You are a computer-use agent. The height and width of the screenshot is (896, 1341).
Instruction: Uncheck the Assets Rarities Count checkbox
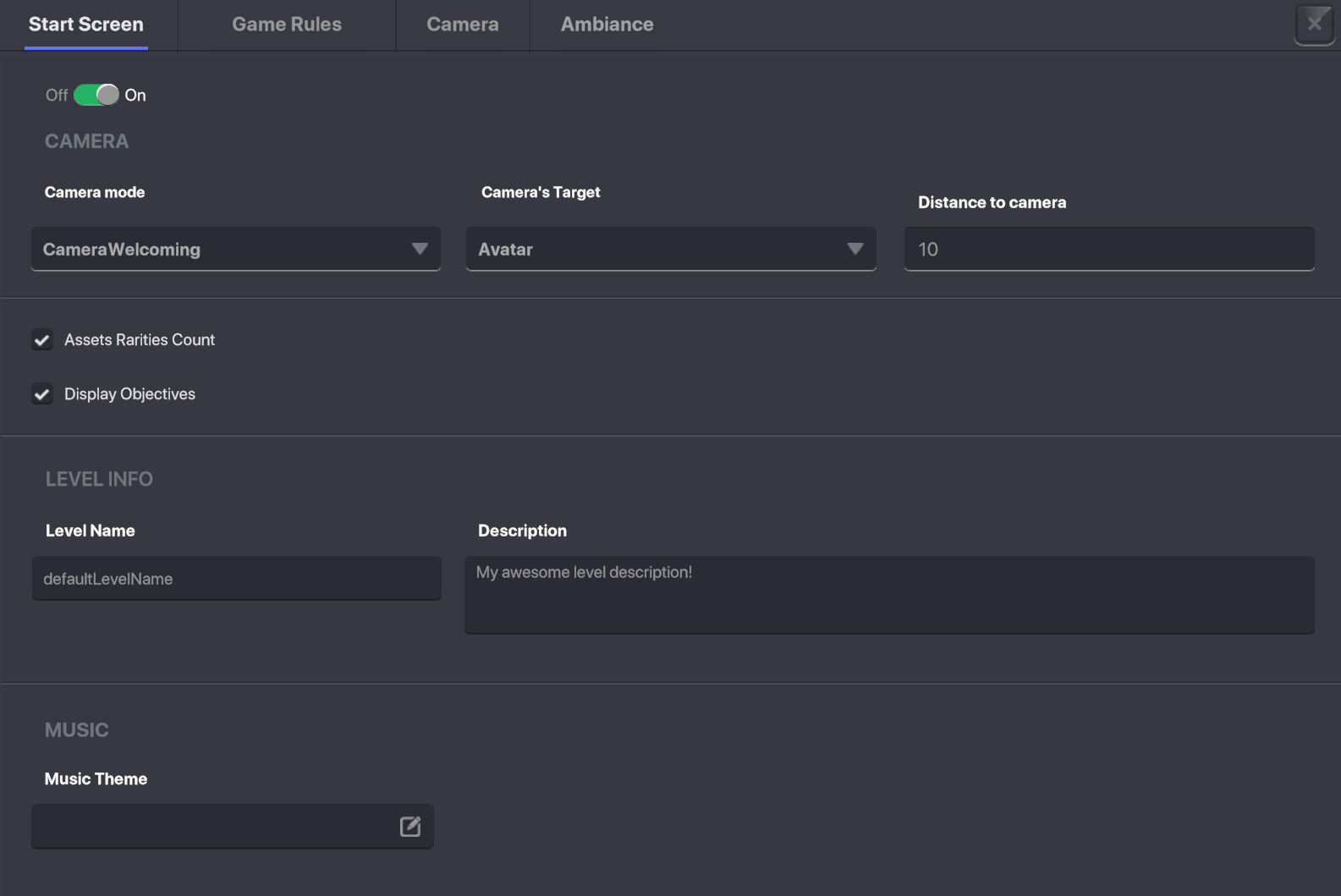(42, 340)
